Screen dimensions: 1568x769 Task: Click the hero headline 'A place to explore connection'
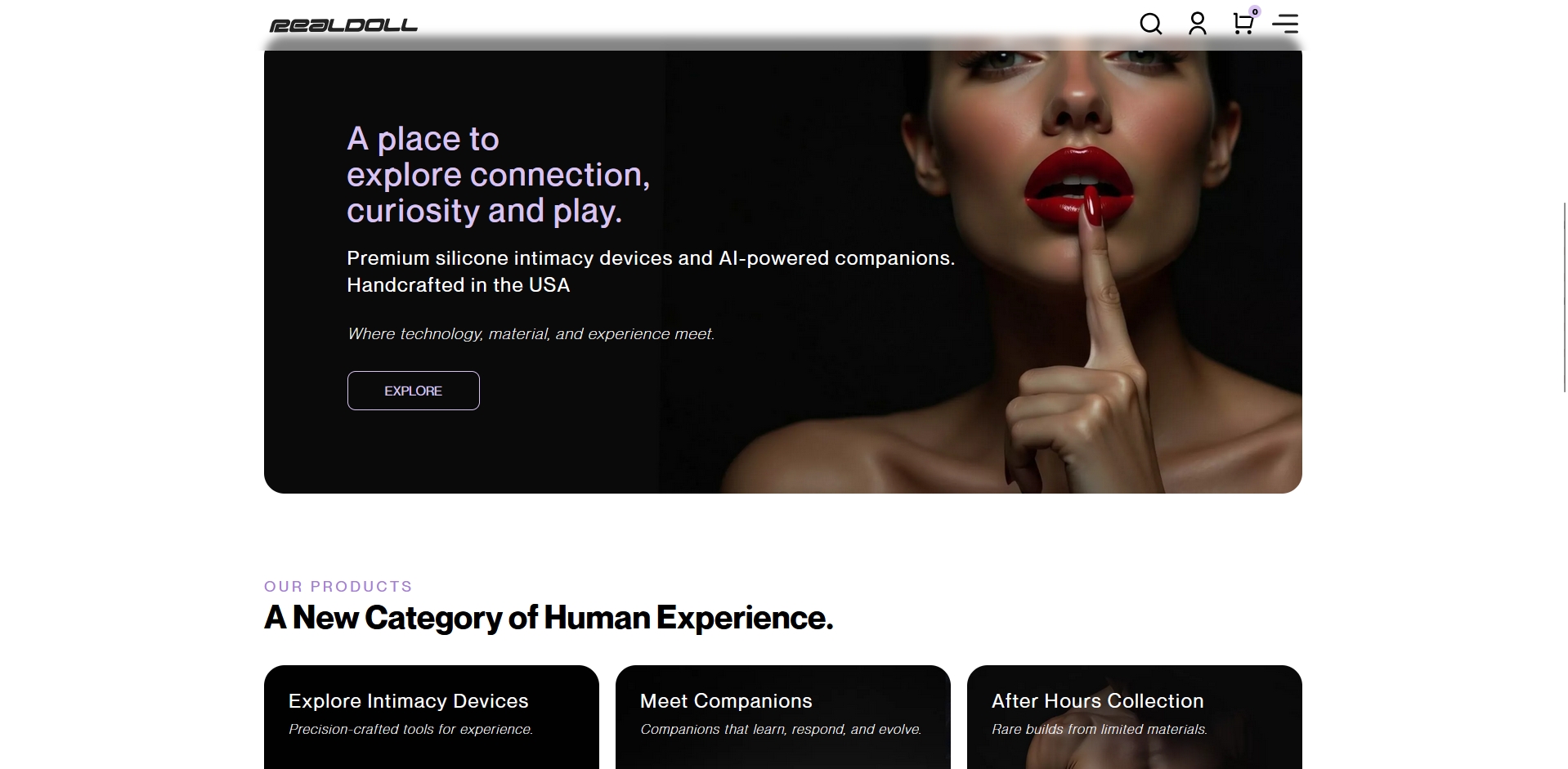pos(498,175)
